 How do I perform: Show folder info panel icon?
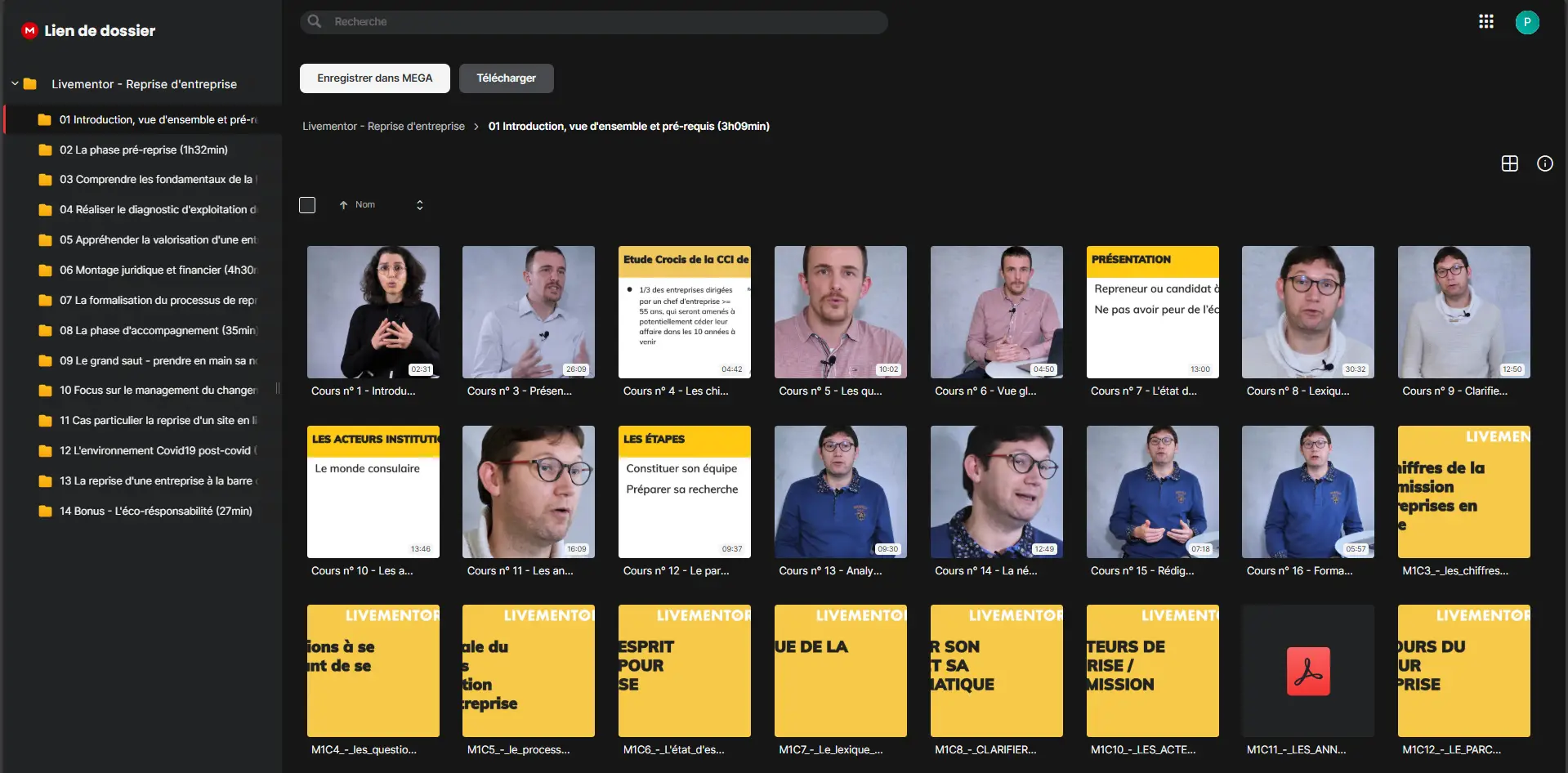point(1545,163)
